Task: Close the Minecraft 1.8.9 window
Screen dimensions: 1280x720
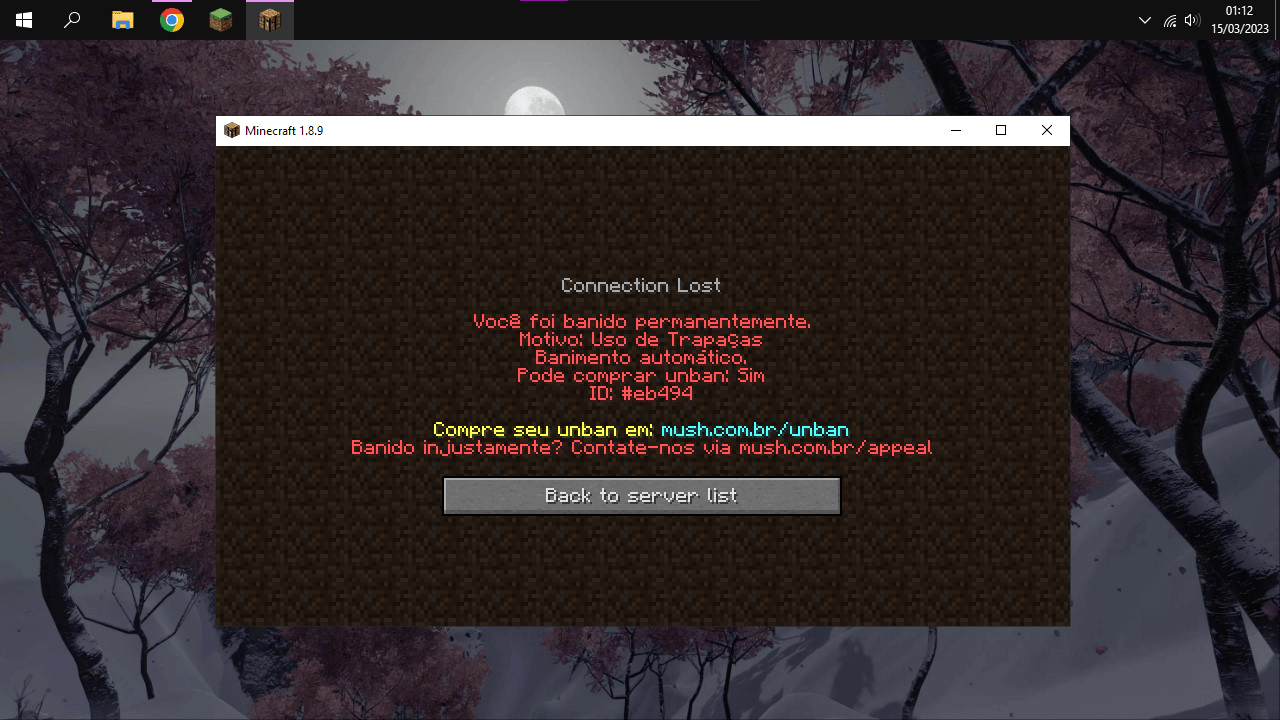Action: 1047,131
